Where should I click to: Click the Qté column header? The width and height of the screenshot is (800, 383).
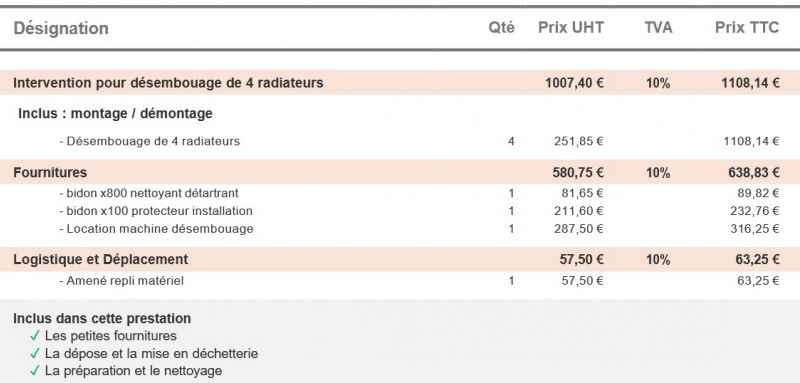[502, 28]
